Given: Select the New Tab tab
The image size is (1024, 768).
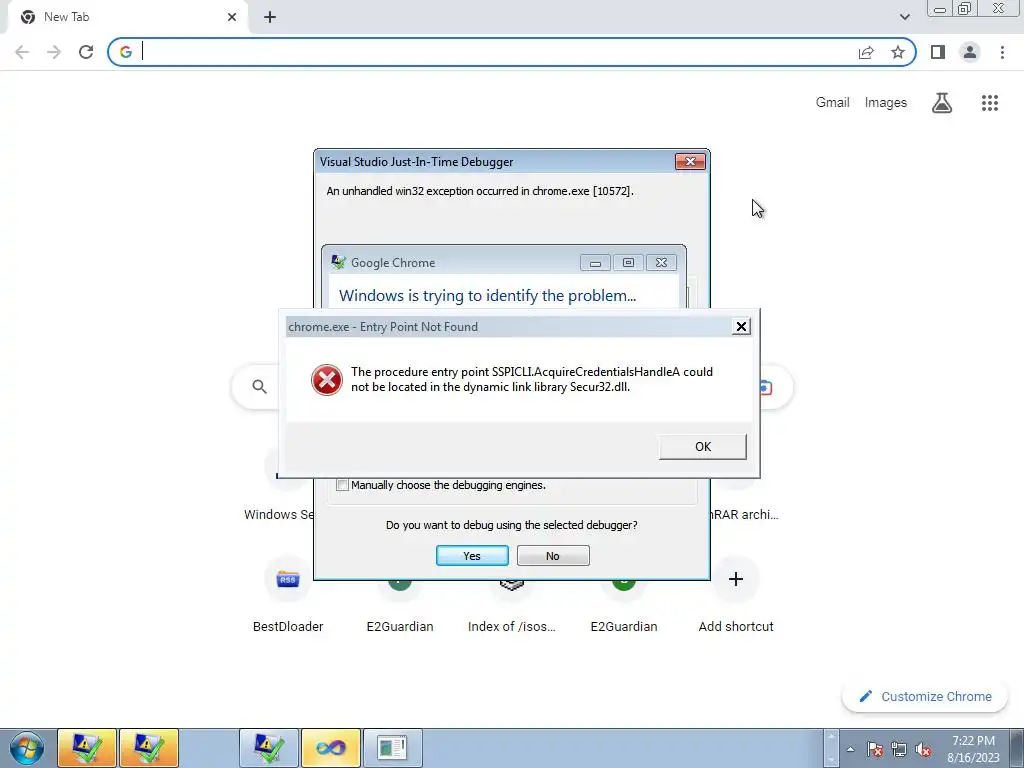Looking at the screenshot, I should pyautogui.click(x=127, y=17).
